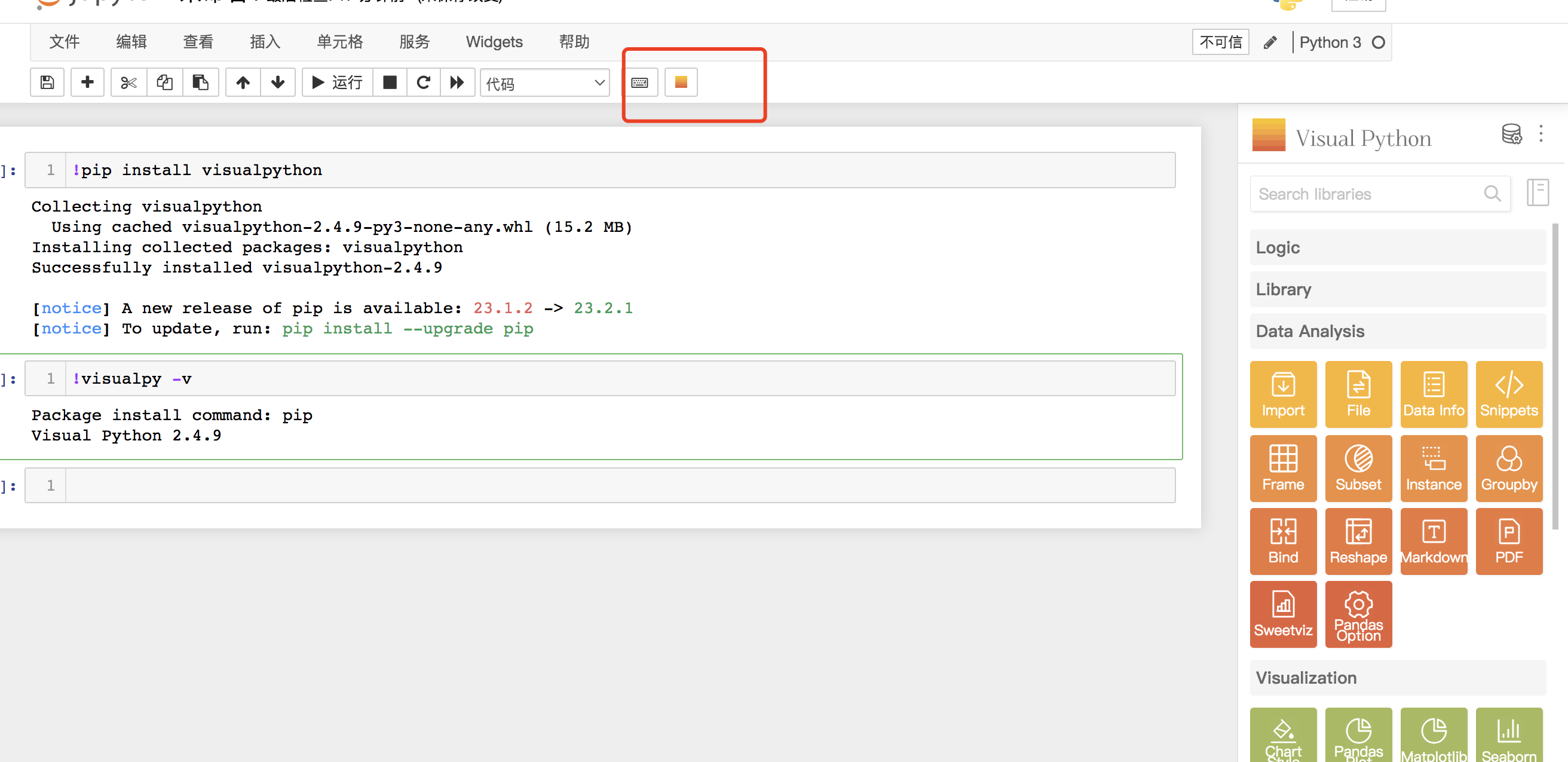The image size is (1568, 762).
Task: Open the PDF tile
Action: (1509, 541)
